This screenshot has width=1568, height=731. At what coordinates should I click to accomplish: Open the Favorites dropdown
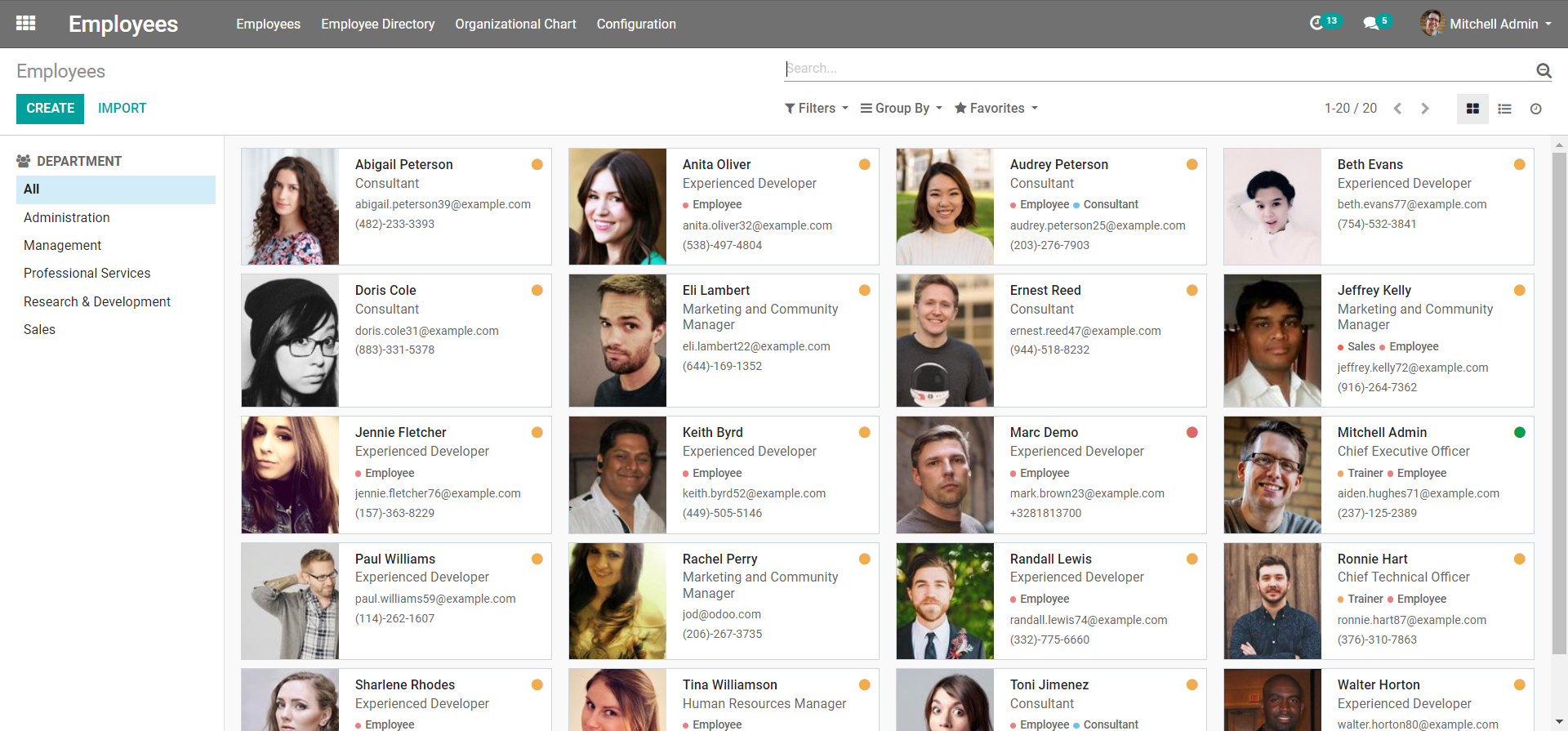996,108
